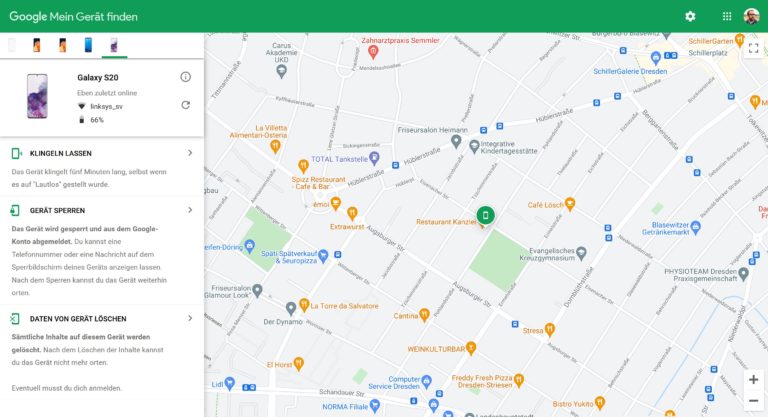Click the 66% battery icon
This screenshot has width=768, height=417.
point(81,120)
